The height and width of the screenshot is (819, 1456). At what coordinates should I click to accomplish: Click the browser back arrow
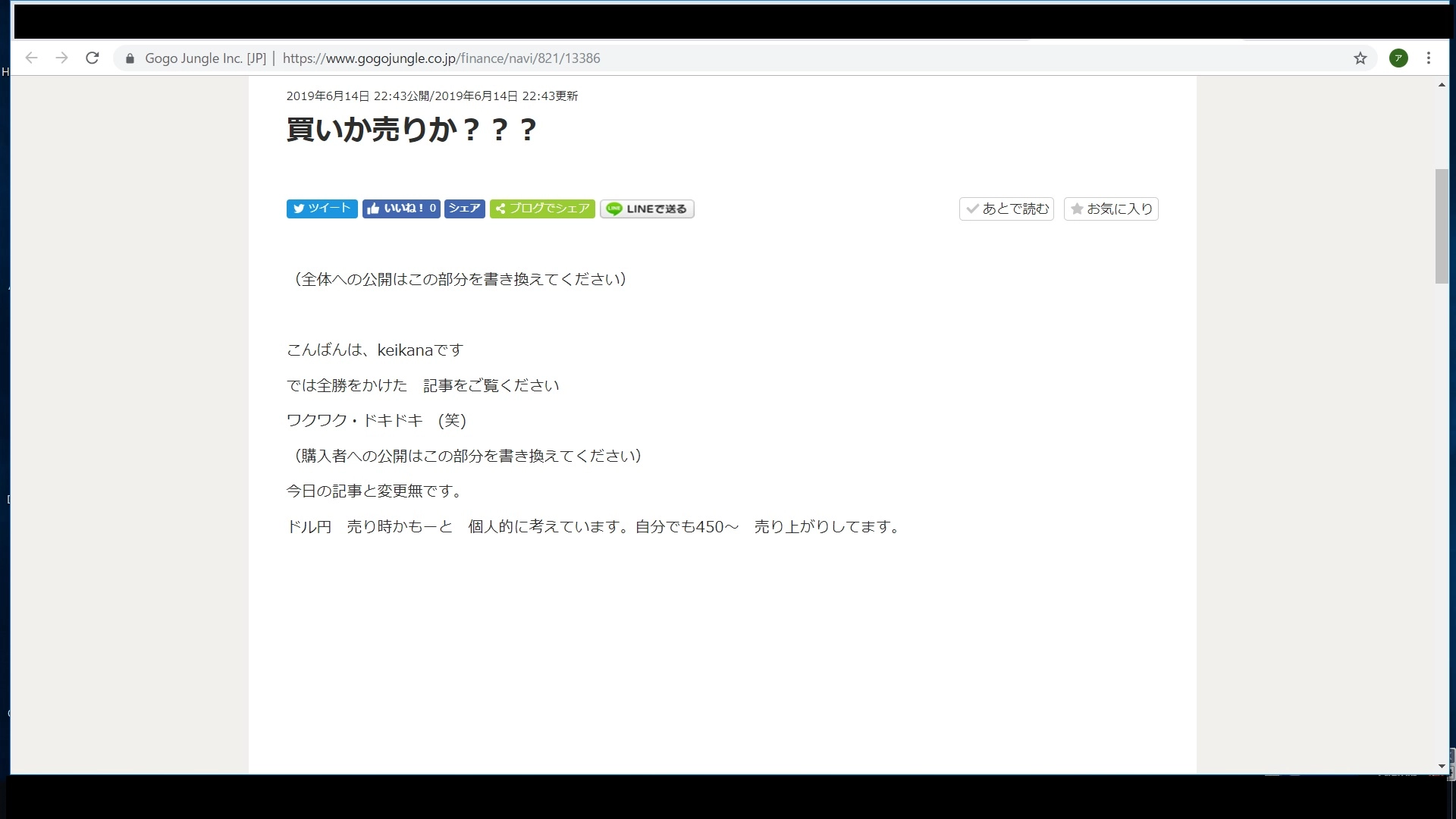[x=31, y=58]
